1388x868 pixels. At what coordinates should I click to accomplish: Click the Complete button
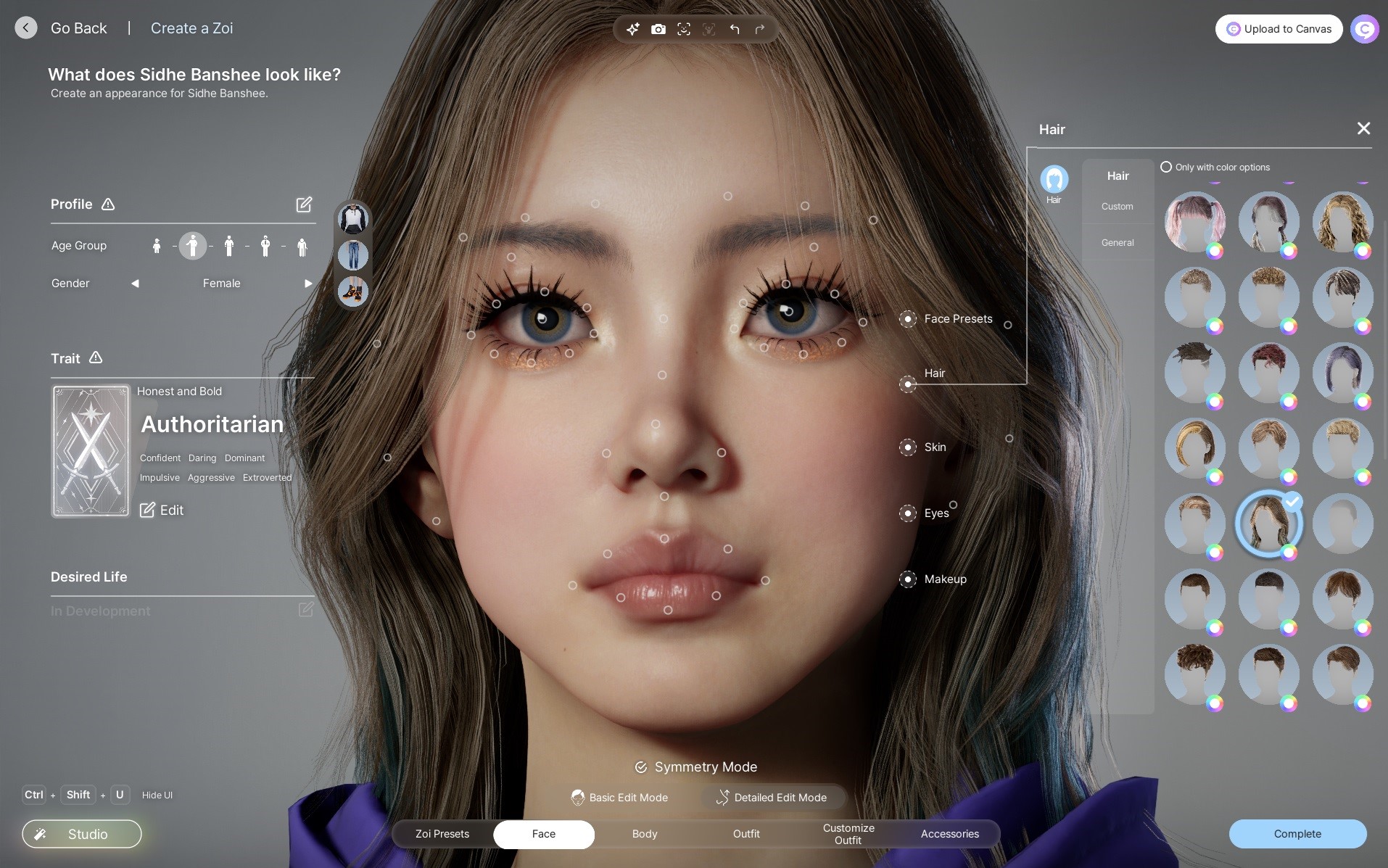(x=1297, y=834)
